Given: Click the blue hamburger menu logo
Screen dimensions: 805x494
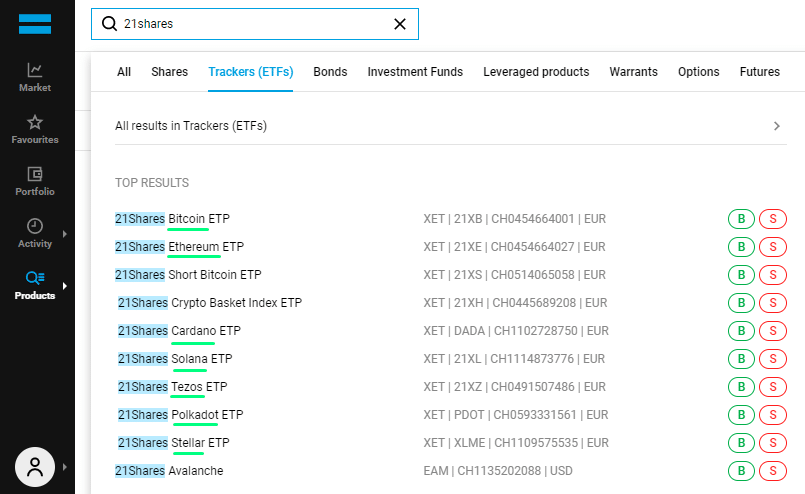Looking at the screenshot, I should pyautogui.click(x=35, y=24).
